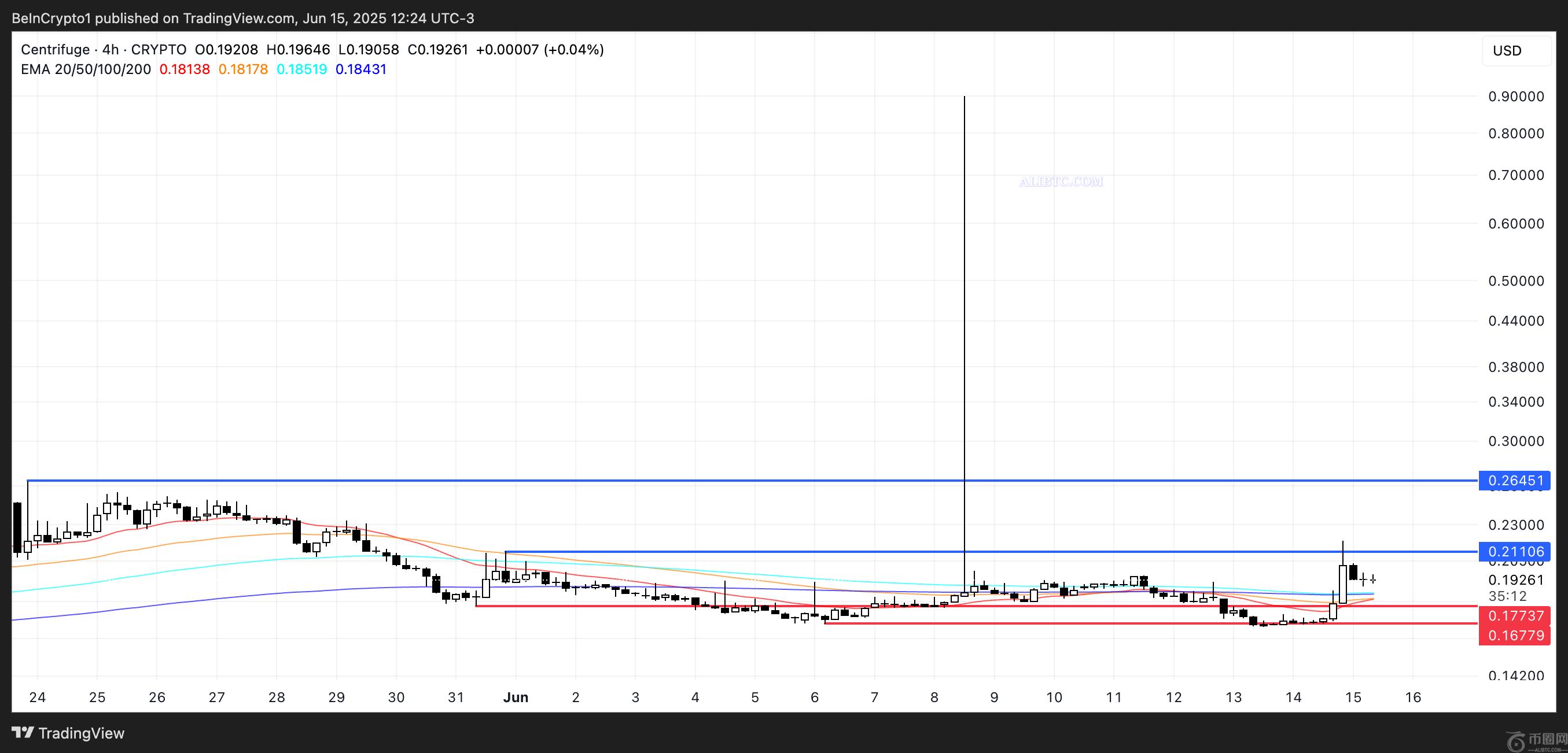The image size is (1568, 753).
Task: Click the Jun month label on time axis
Action: pyautogui.click(x=516, y=697)
